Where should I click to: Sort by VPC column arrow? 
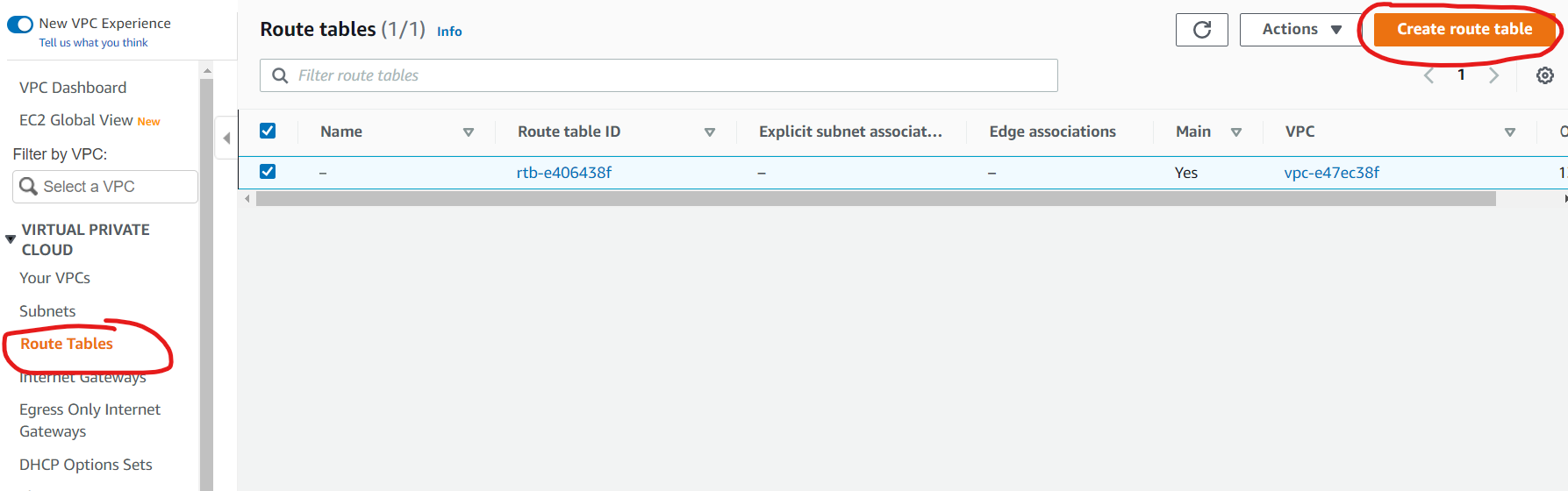(1510, 132)
